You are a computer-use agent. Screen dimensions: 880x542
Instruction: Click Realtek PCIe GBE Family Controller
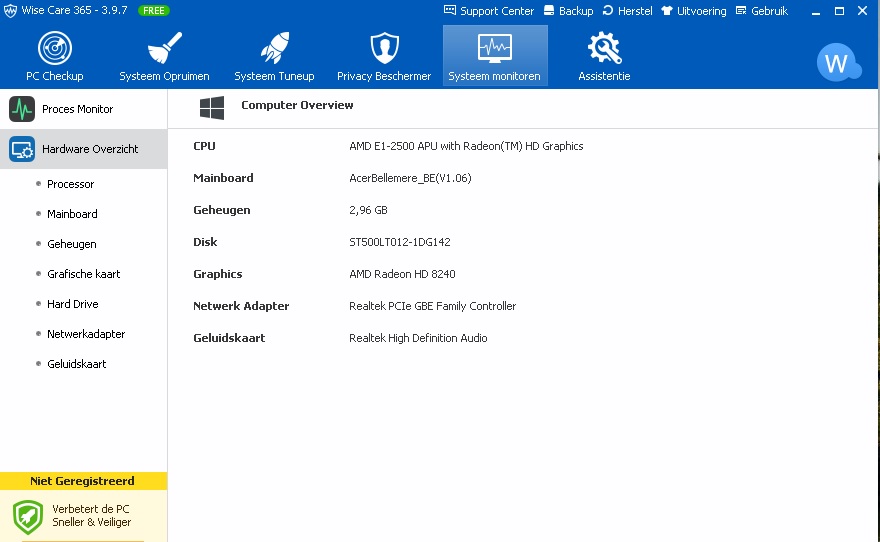[x=432, y=306]
